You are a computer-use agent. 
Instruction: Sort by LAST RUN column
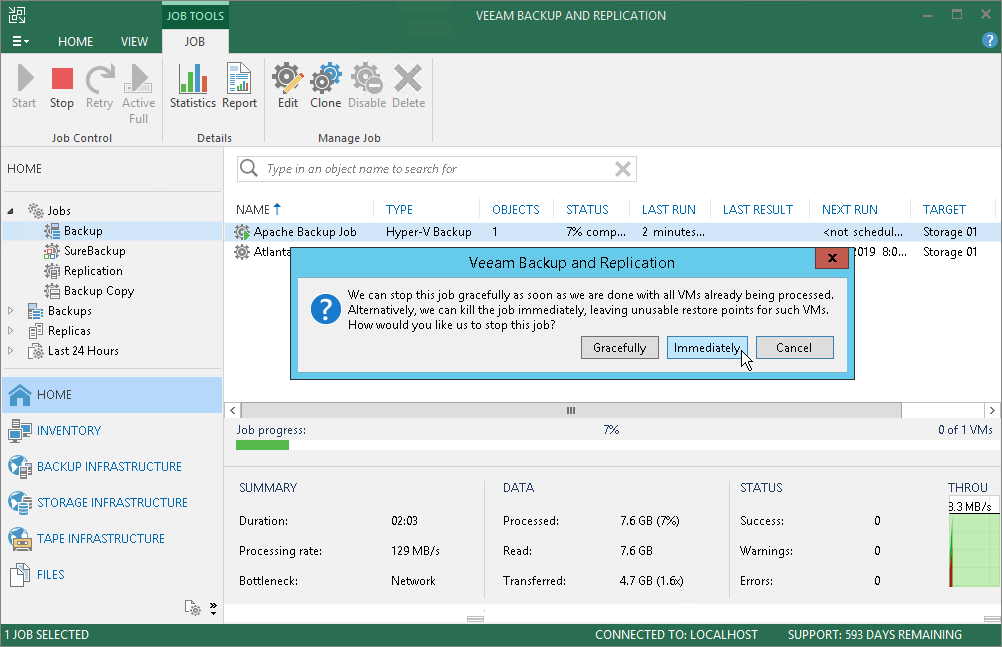click(670, 209)
